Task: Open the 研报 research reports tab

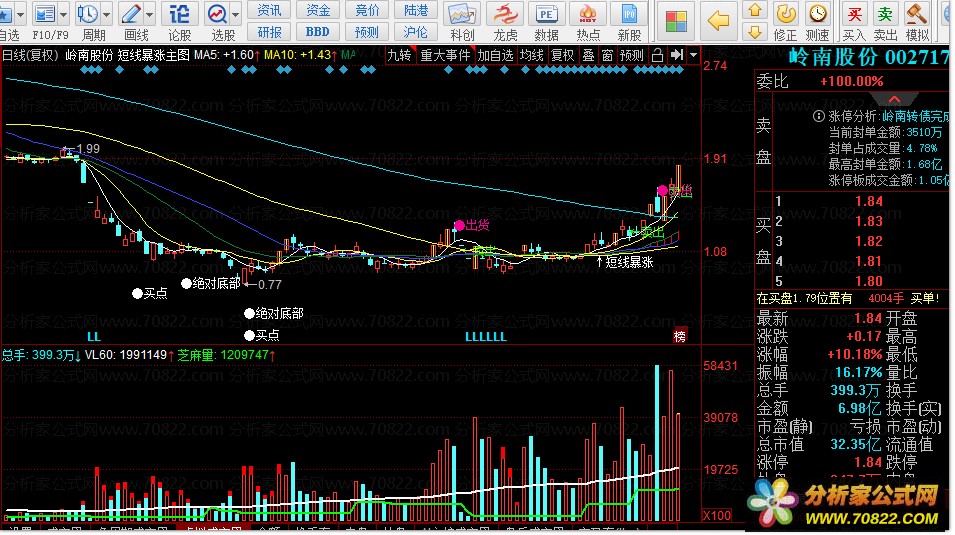Action: [x=269, y=32]
